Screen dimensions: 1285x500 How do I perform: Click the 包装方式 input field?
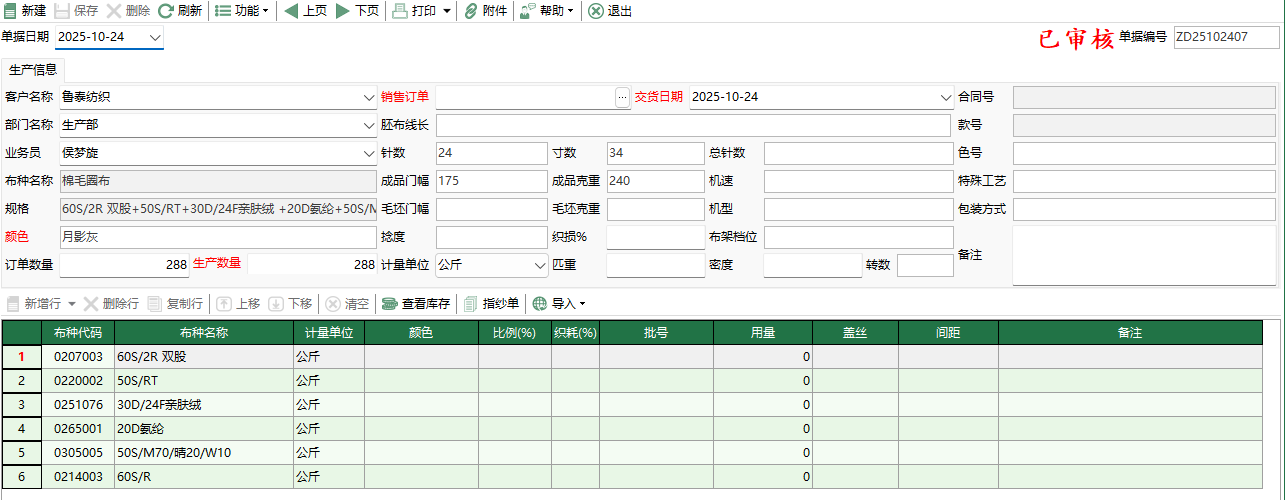click(1145, 209)
